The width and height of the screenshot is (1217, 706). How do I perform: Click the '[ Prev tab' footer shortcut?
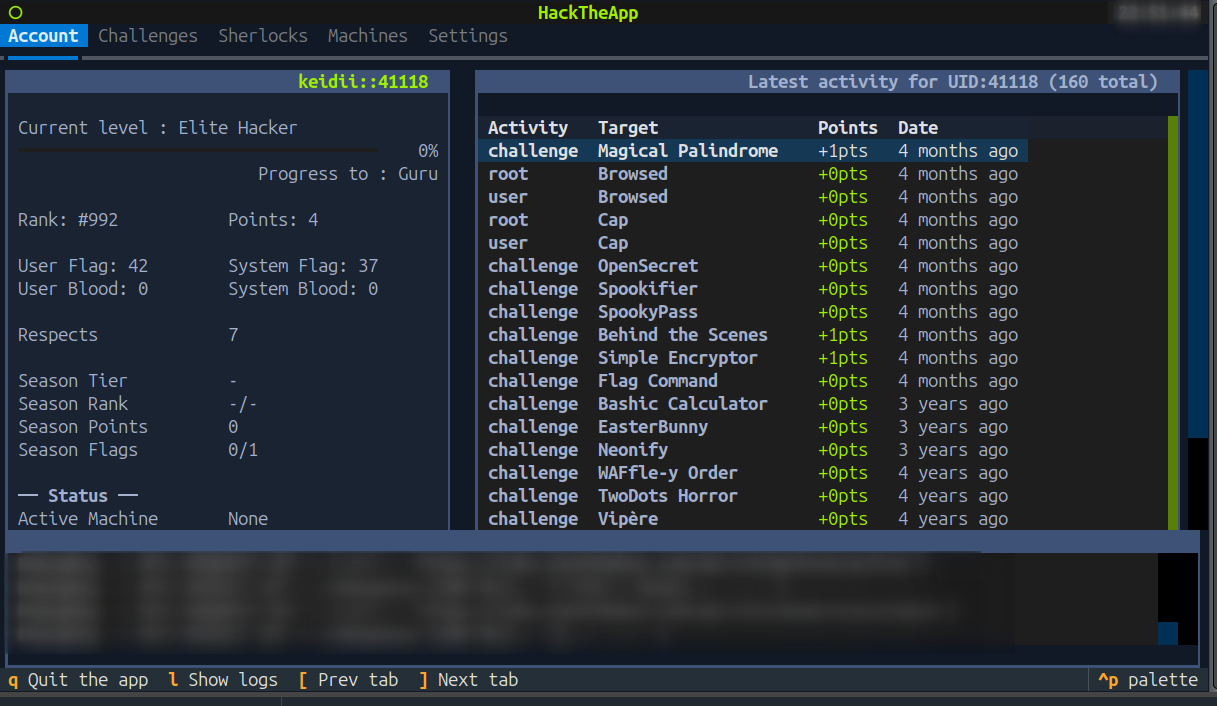click(x=348, y=680)
